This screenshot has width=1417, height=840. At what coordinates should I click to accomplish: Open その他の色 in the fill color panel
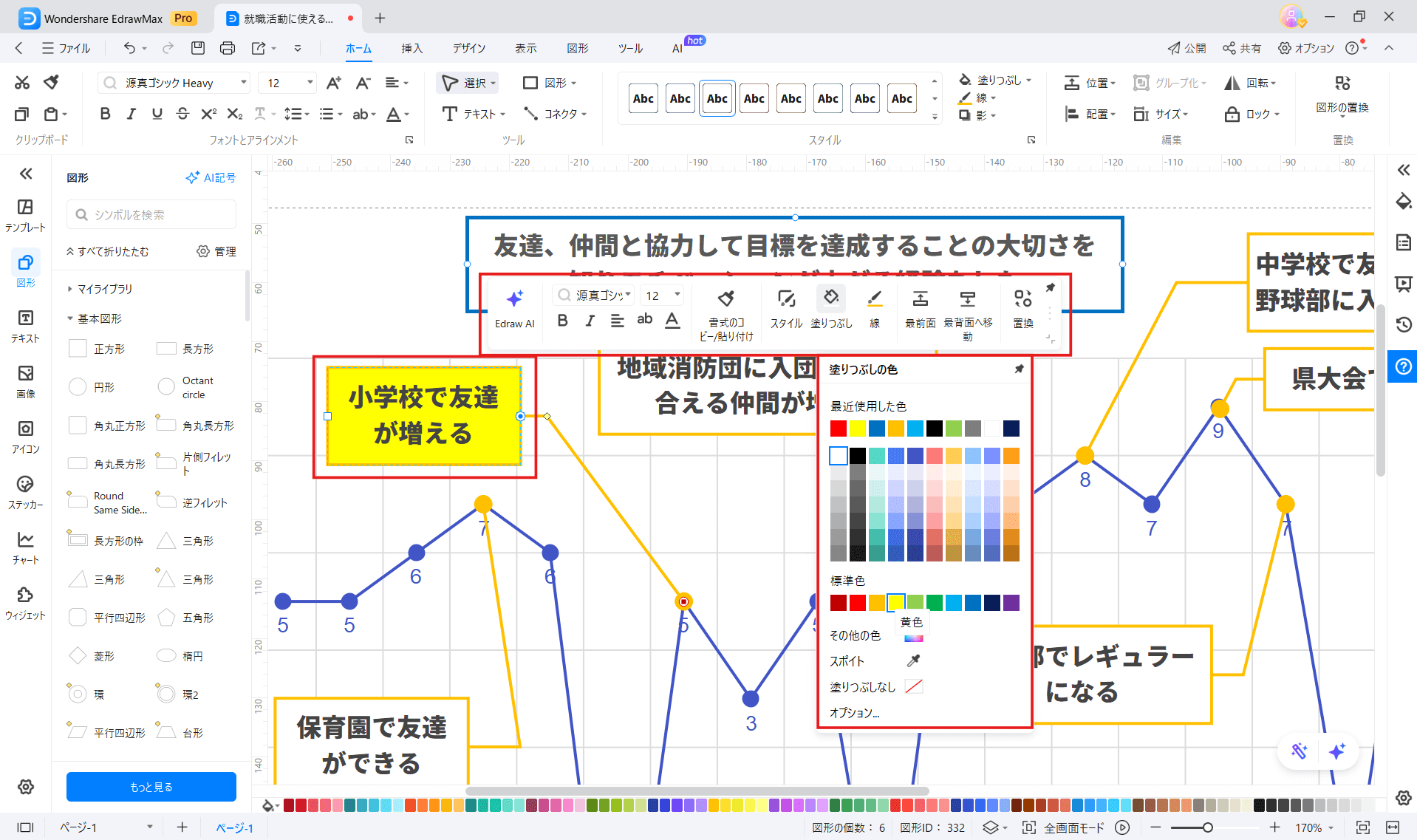point(856,634)
